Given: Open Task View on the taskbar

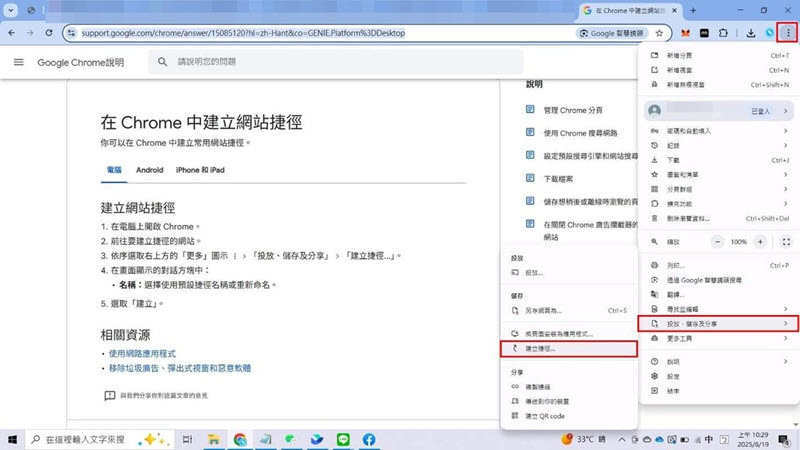Looking at the screenshot, I should pyautogui.click(x=187, y=439).
